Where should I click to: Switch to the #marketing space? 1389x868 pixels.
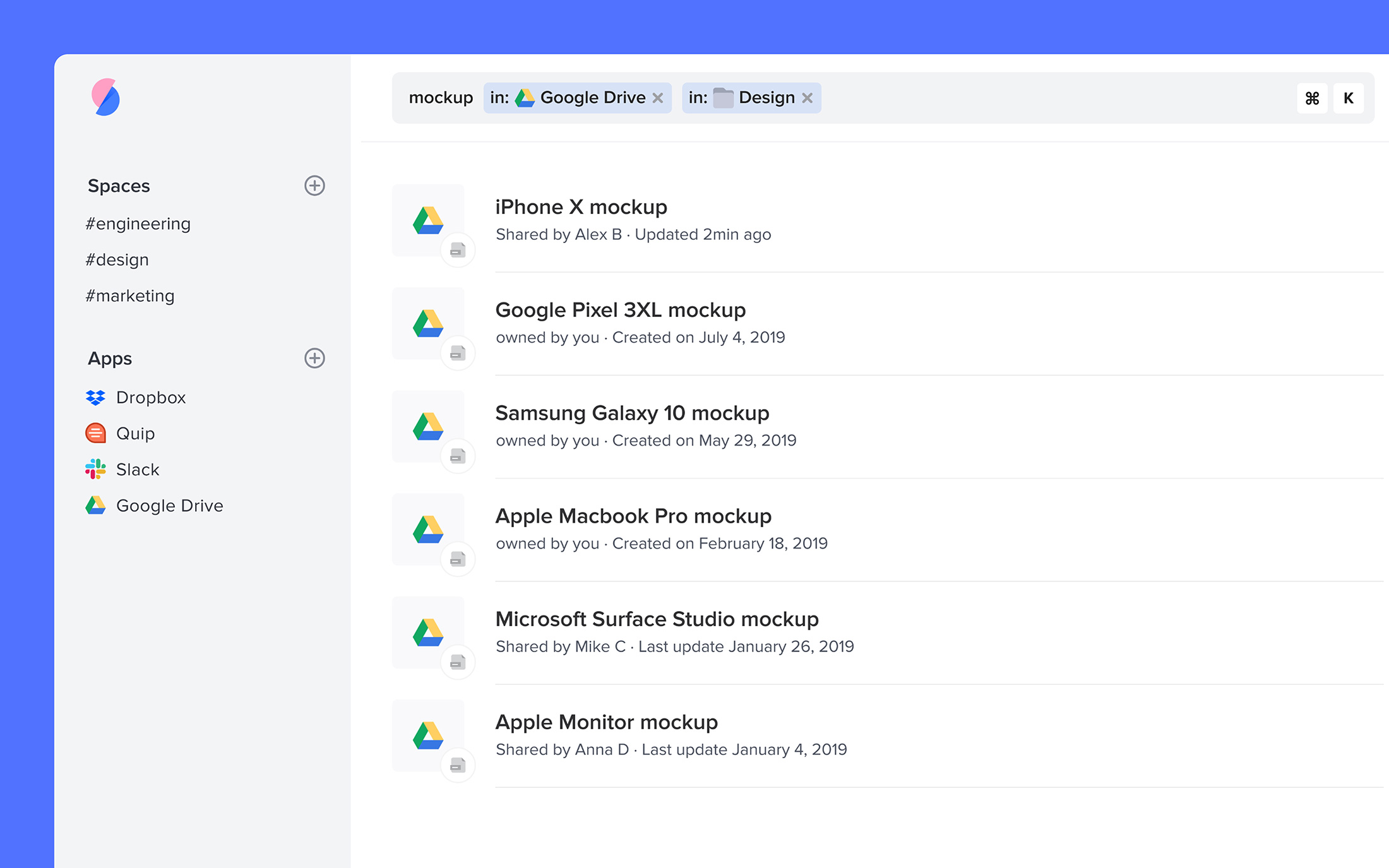click(x=130, y=295)
